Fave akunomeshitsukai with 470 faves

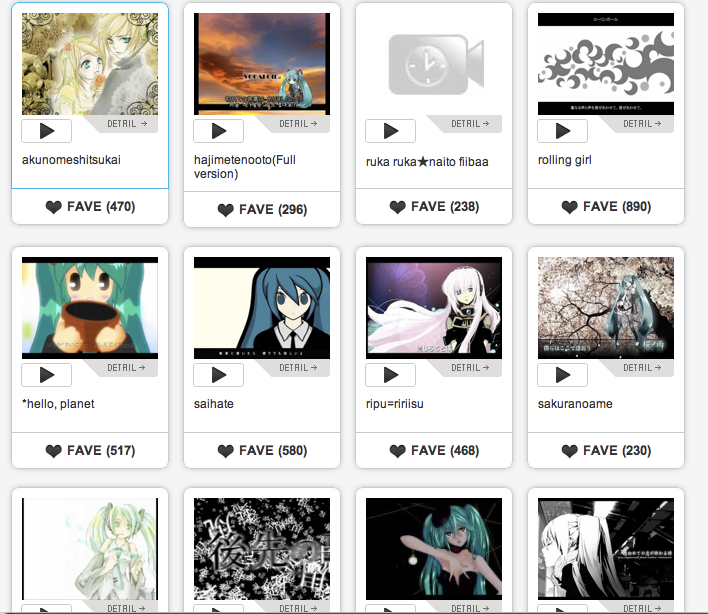(x=90, y=207)
